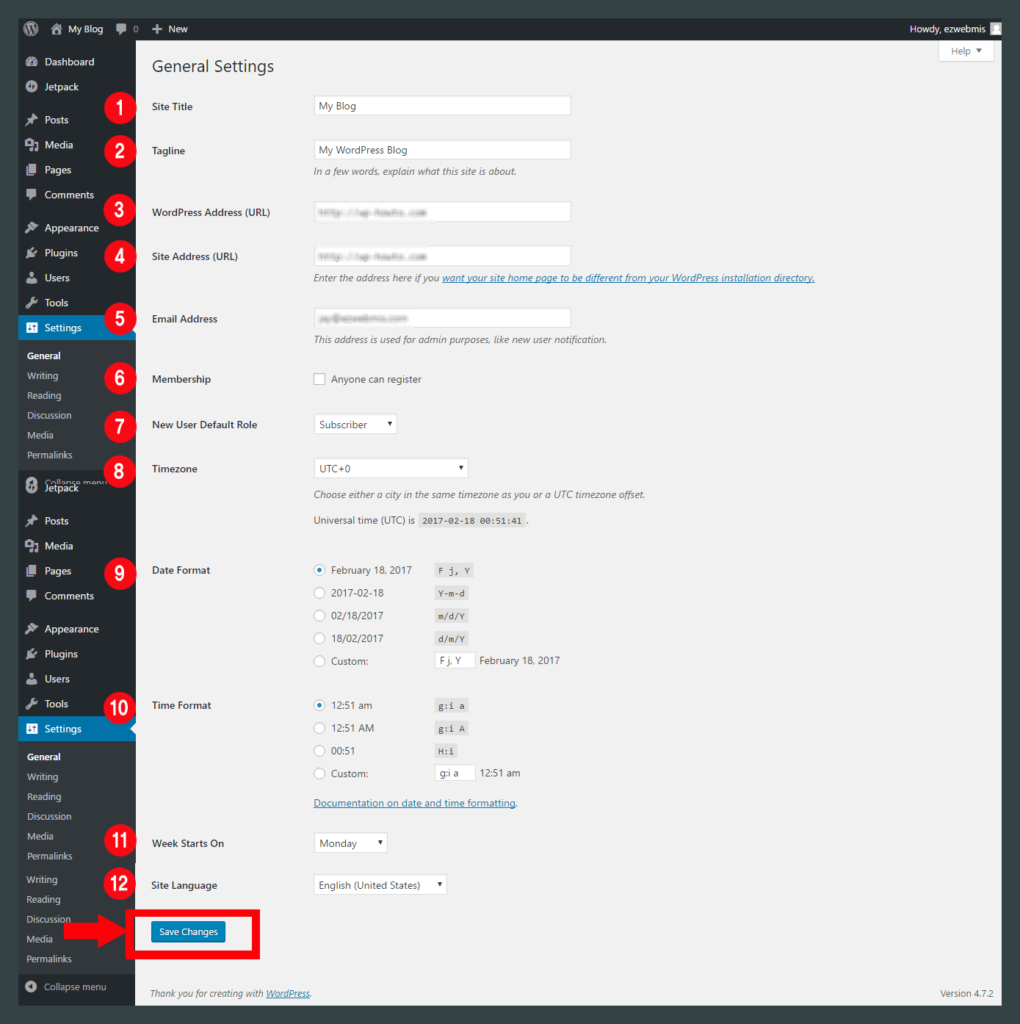Viewport: 1020px width, 1024px height.
Task: Open the New User Default Role dropdown
Action: pos(355,425)
